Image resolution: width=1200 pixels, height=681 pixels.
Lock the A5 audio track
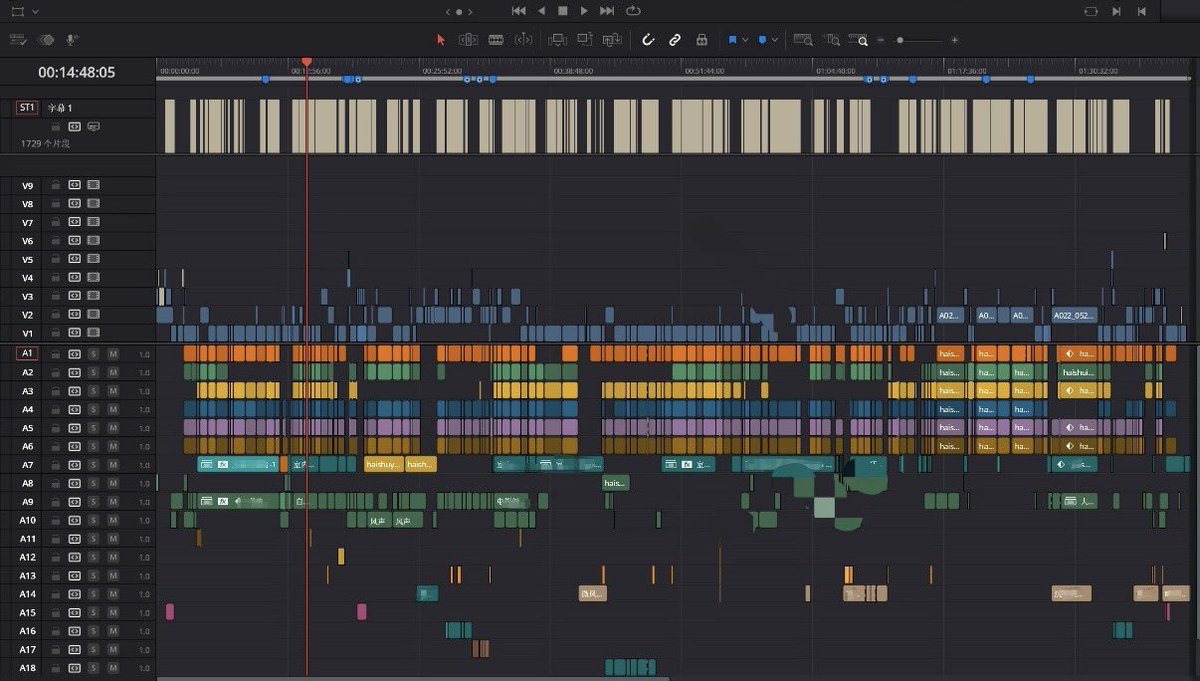56,428
